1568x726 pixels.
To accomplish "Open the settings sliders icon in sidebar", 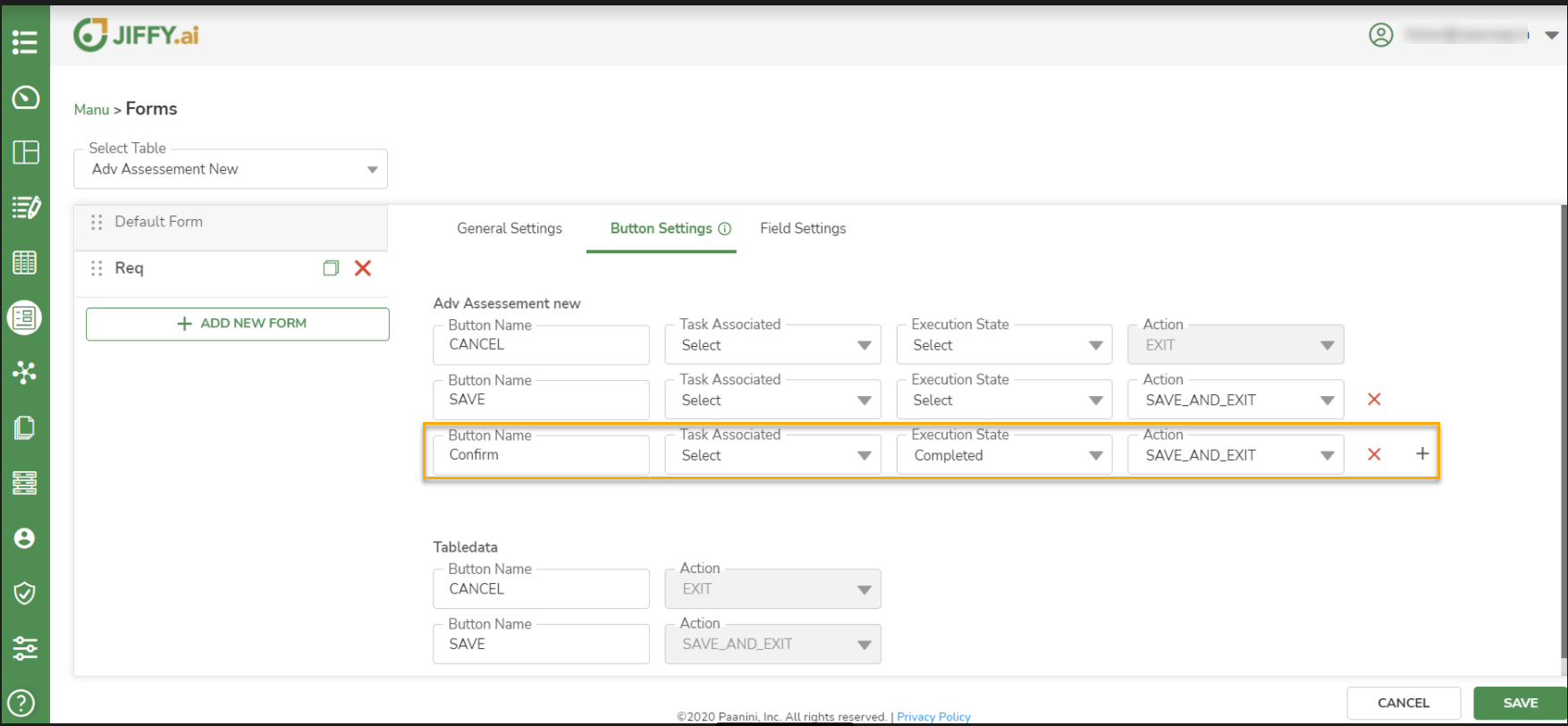I will [x=25, y=648].
